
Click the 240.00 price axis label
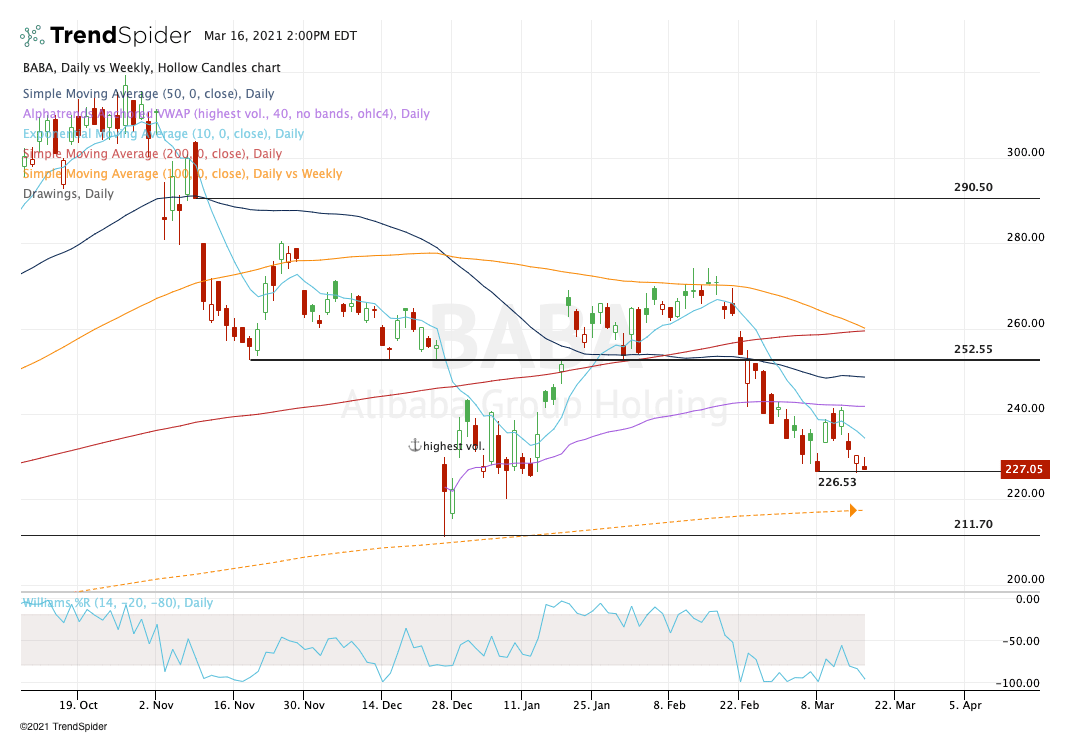pyautogui.click(x=1026, y=408)
